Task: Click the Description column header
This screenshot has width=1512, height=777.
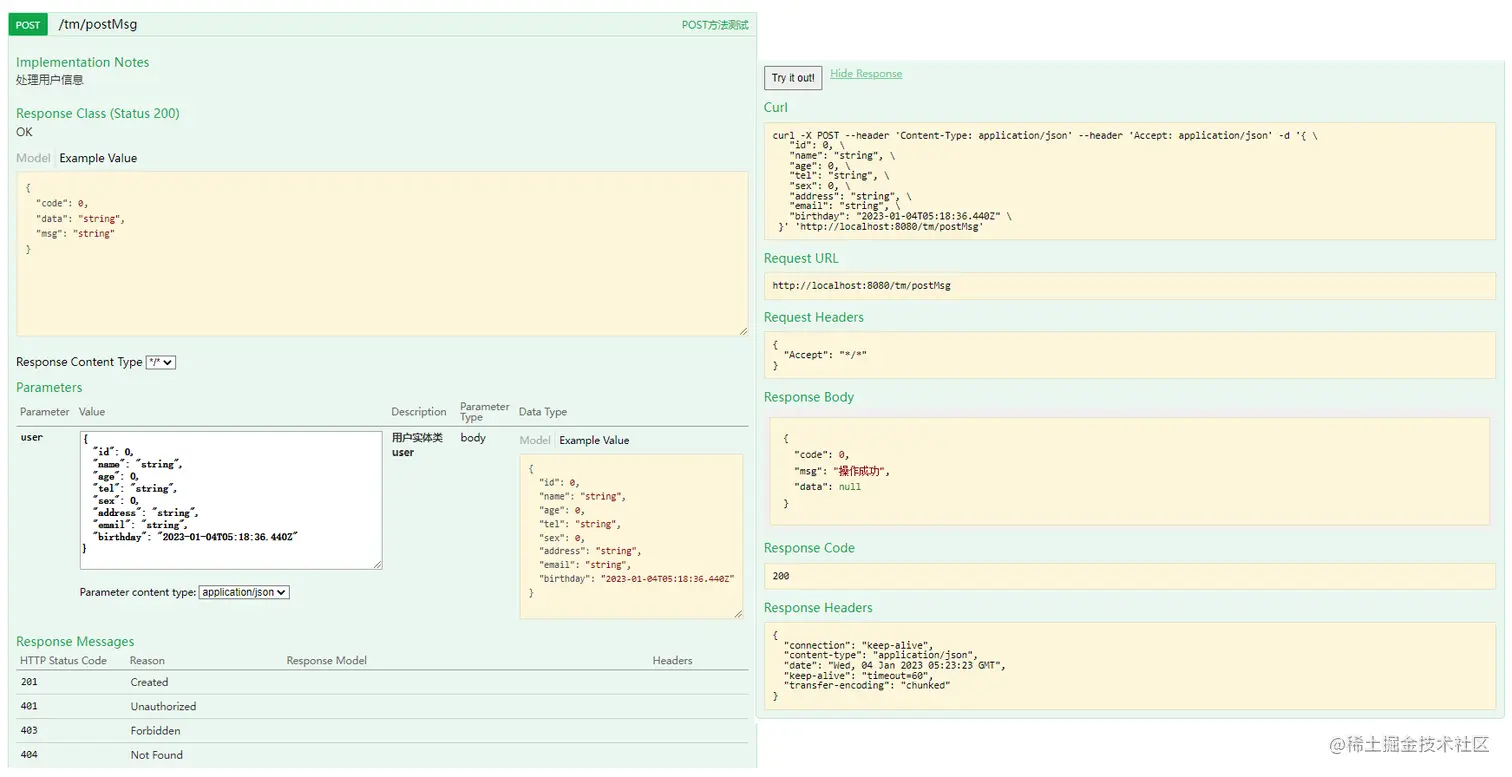Action: coord(419,412)
